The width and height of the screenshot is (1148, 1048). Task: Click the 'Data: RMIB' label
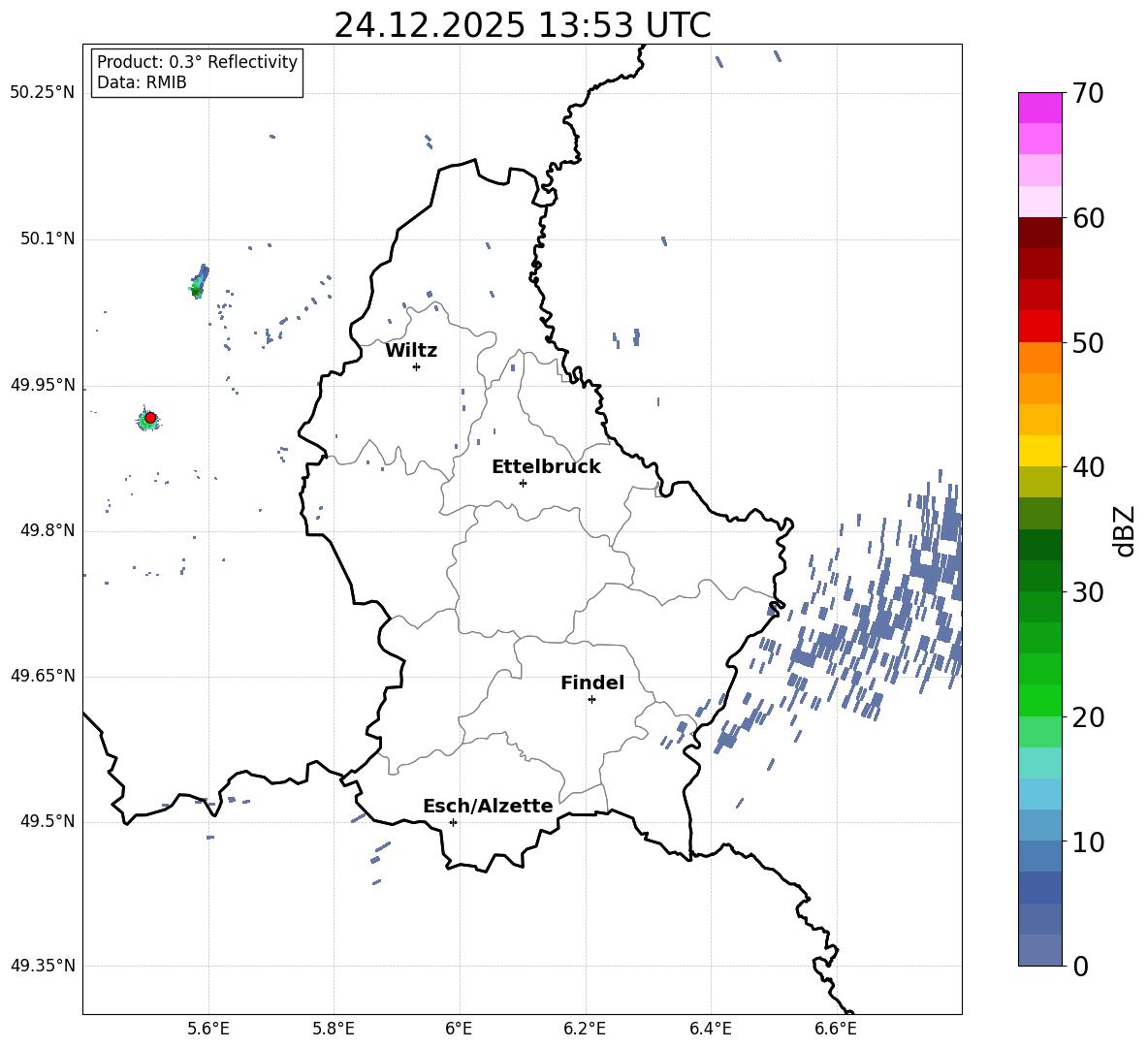[142, 82]
